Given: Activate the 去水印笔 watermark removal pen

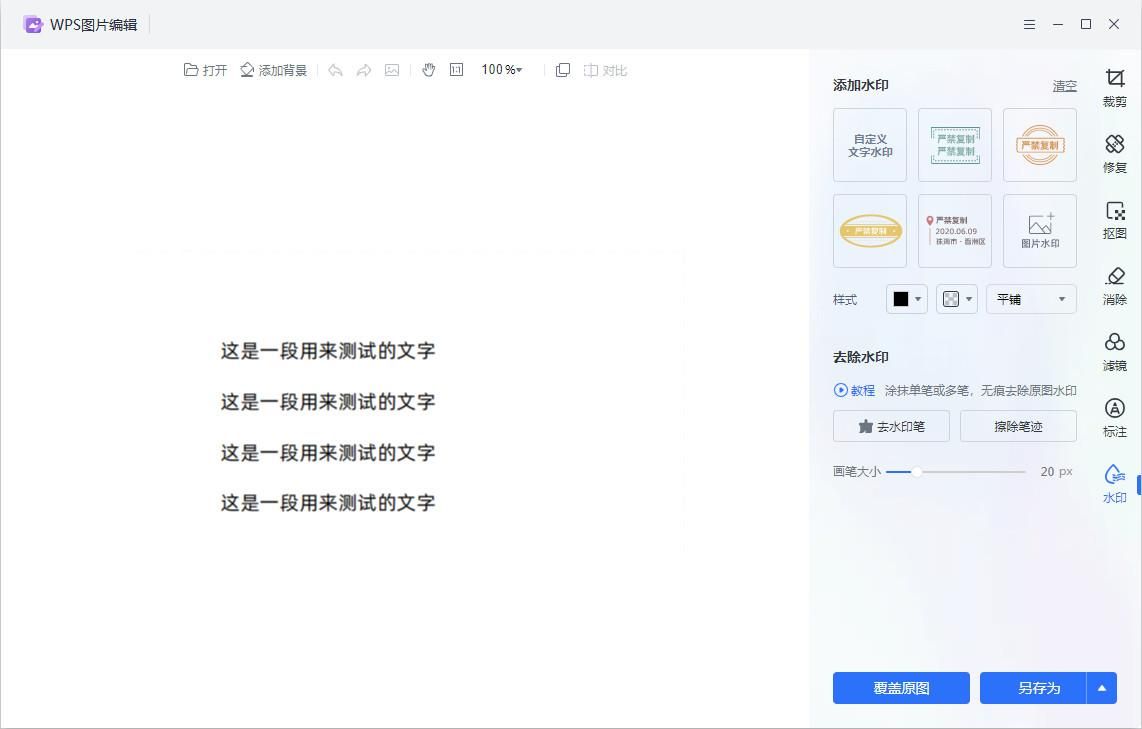Looking at the screenshot, I should 891,426.
